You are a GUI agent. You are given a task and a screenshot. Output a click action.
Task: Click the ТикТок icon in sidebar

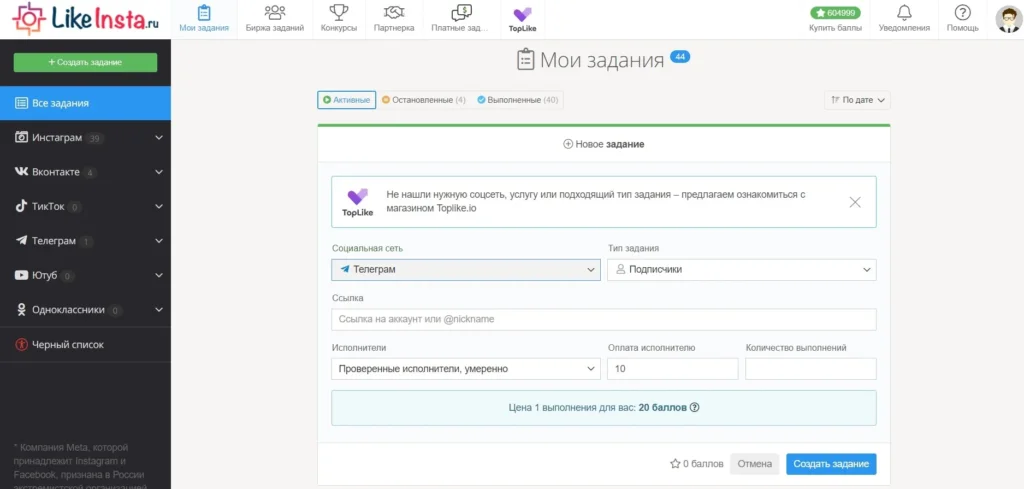22,206
